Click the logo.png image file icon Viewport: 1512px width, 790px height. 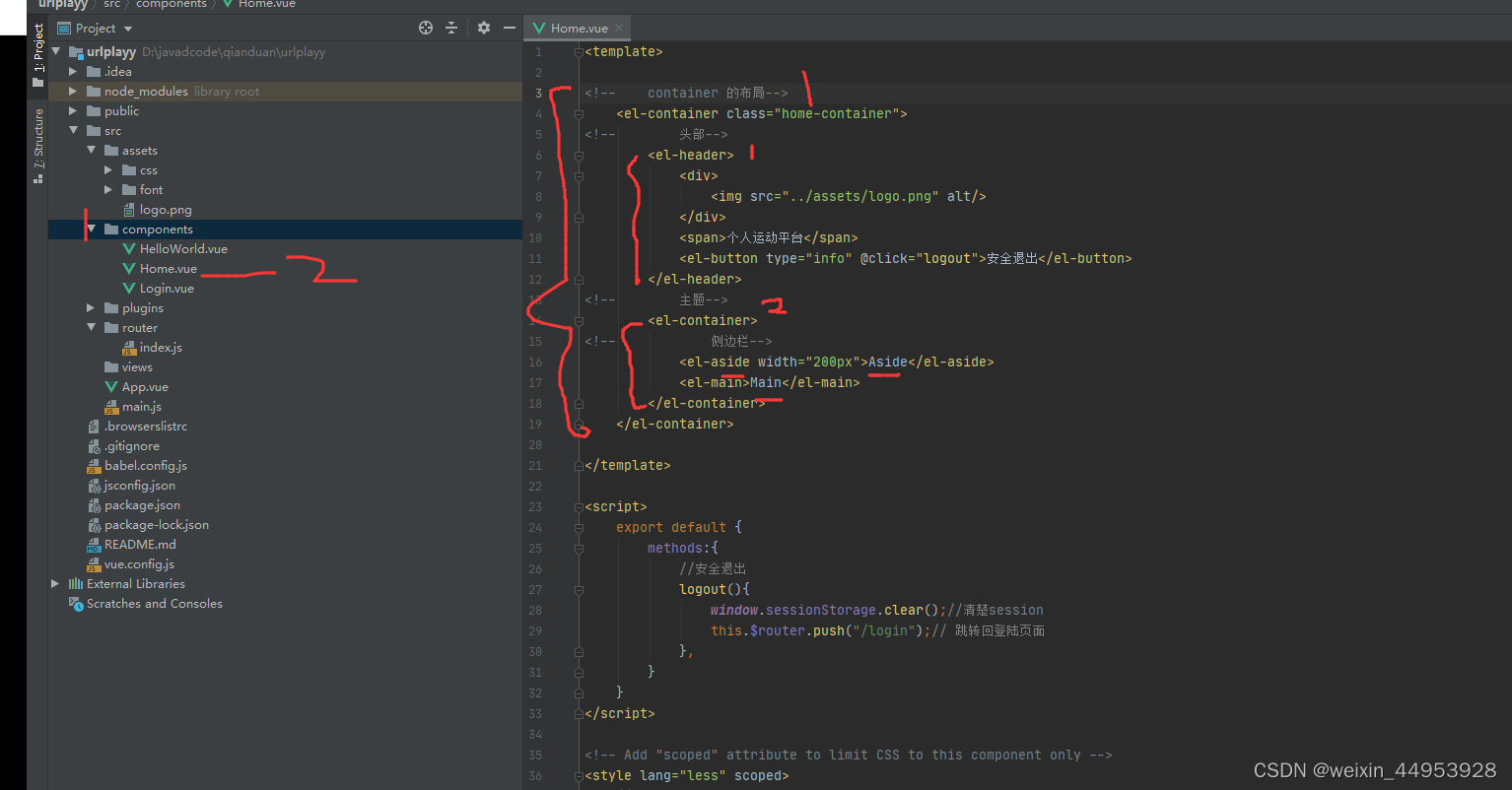(129, 210)
